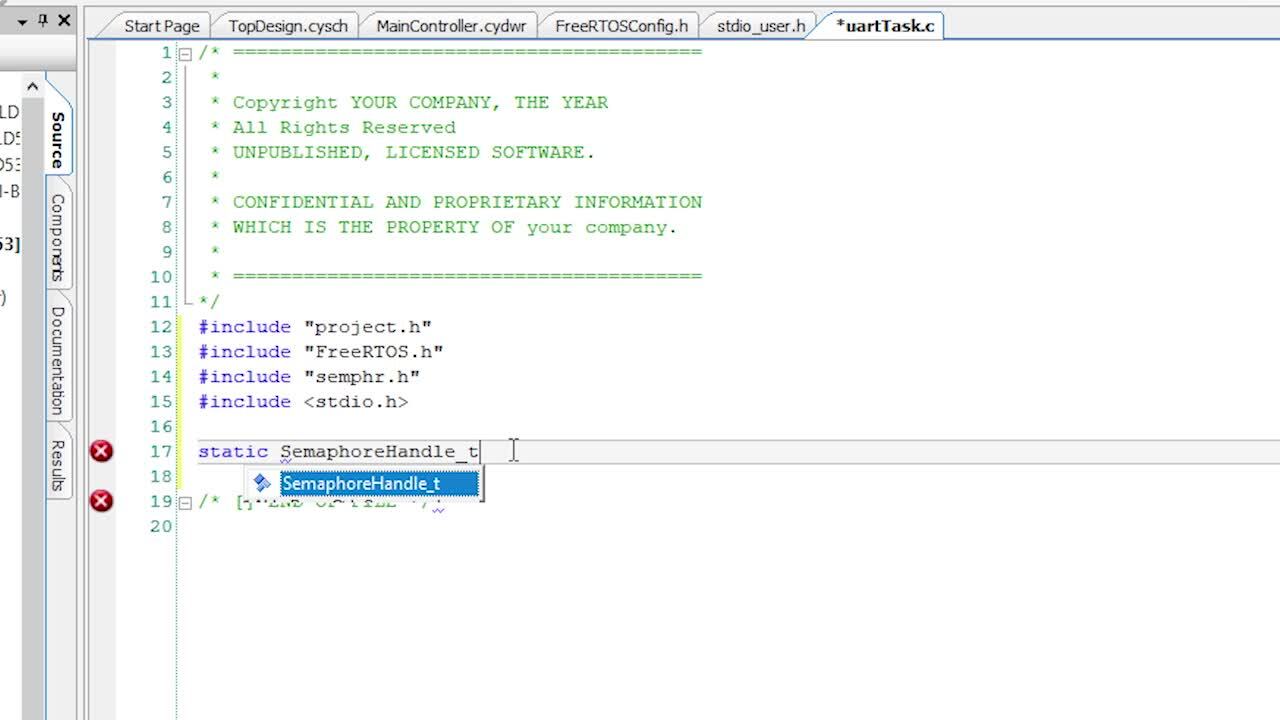Open the Results side tab
The image size is (1280, 720).
click(x=58, y=465)
